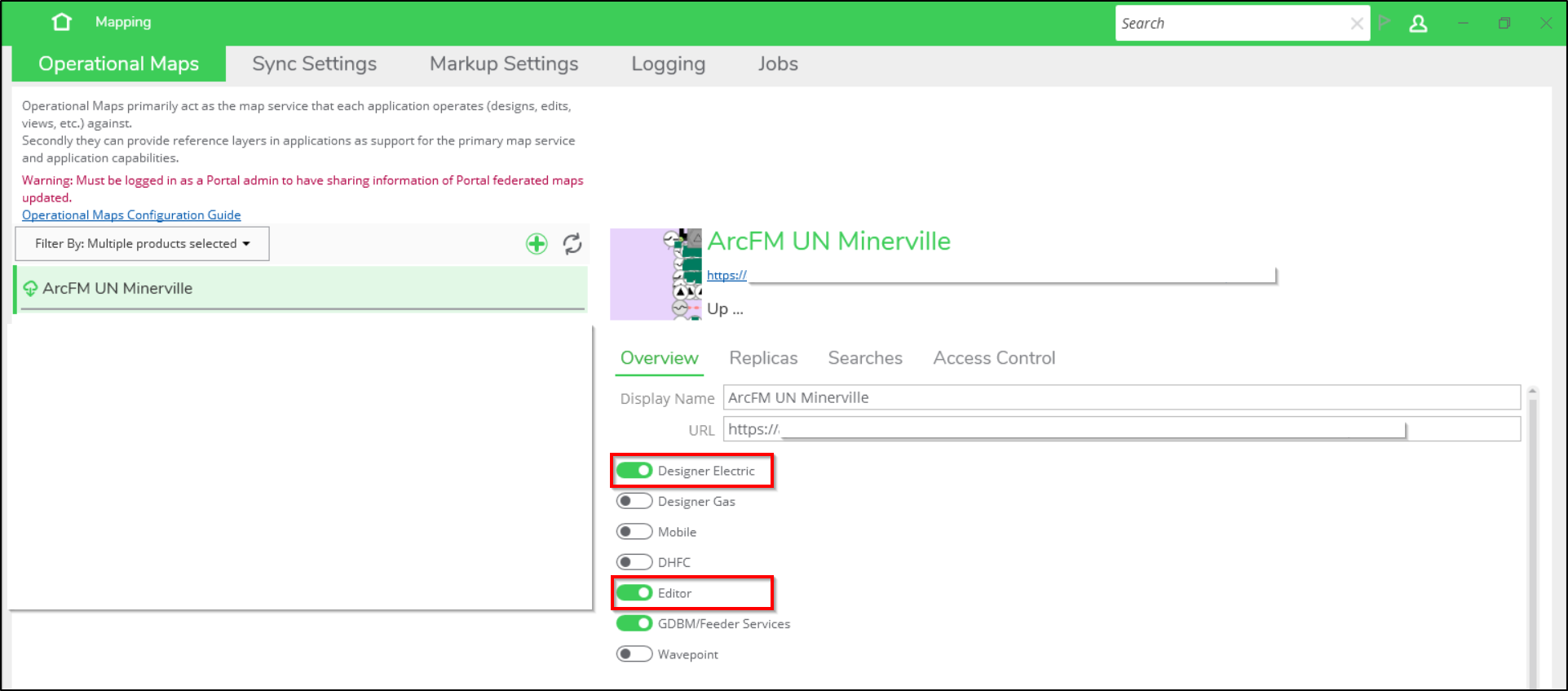Turn off GDBM/Feeder Services toggle

(634, 623)
